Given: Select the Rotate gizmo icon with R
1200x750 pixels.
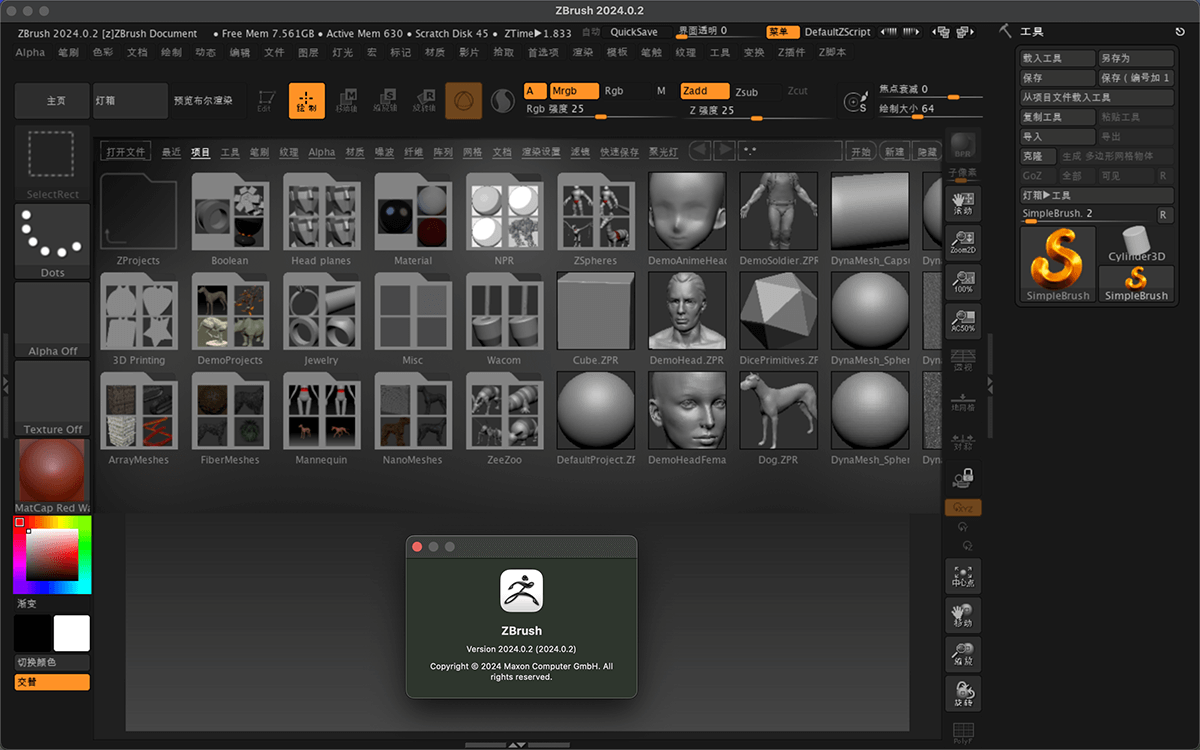Looking at the screenshot, I should point(425,101).
